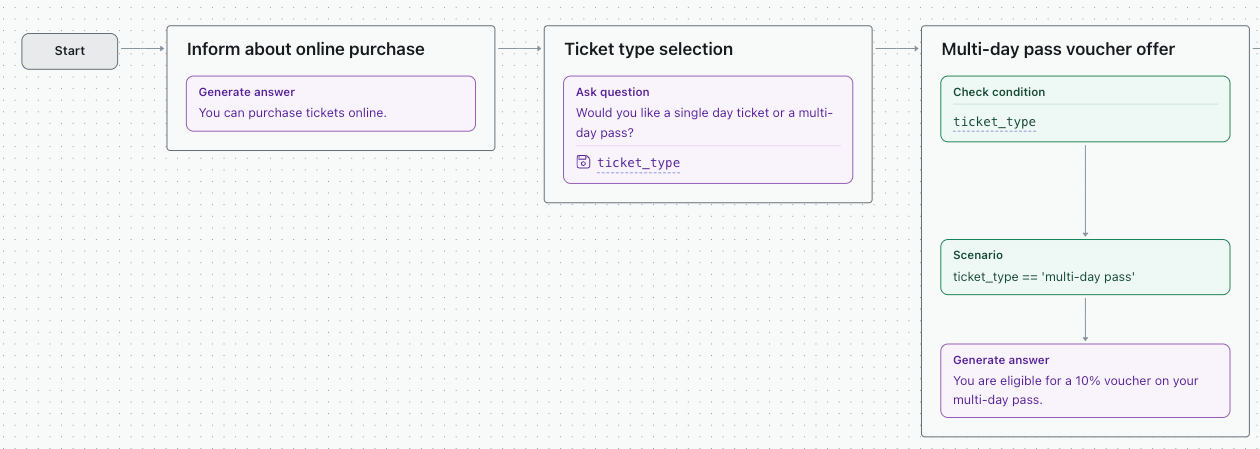Click the save-variable icon beside ticket_type

[584, 162]
